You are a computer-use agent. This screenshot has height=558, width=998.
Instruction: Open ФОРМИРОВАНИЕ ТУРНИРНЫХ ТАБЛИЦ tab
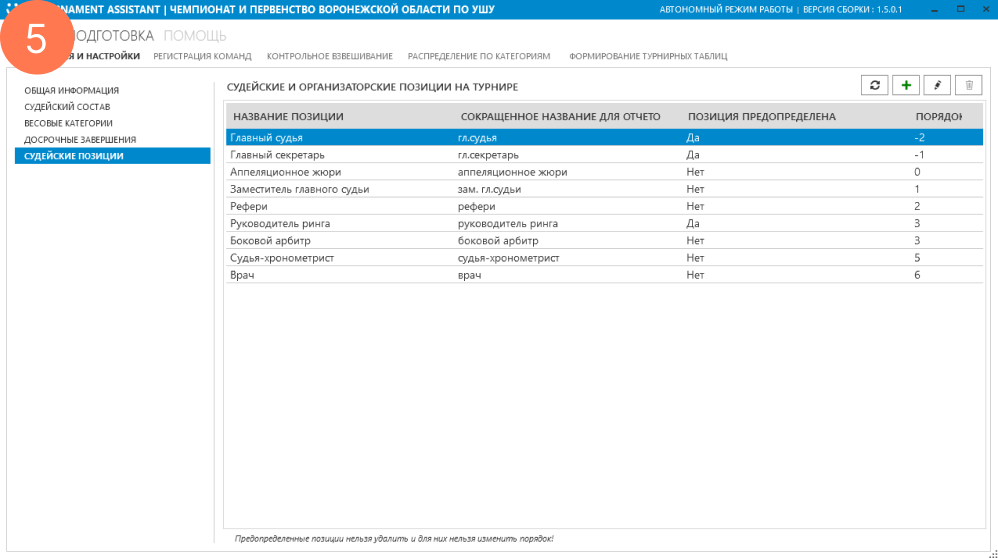click(x=648, y=57)
